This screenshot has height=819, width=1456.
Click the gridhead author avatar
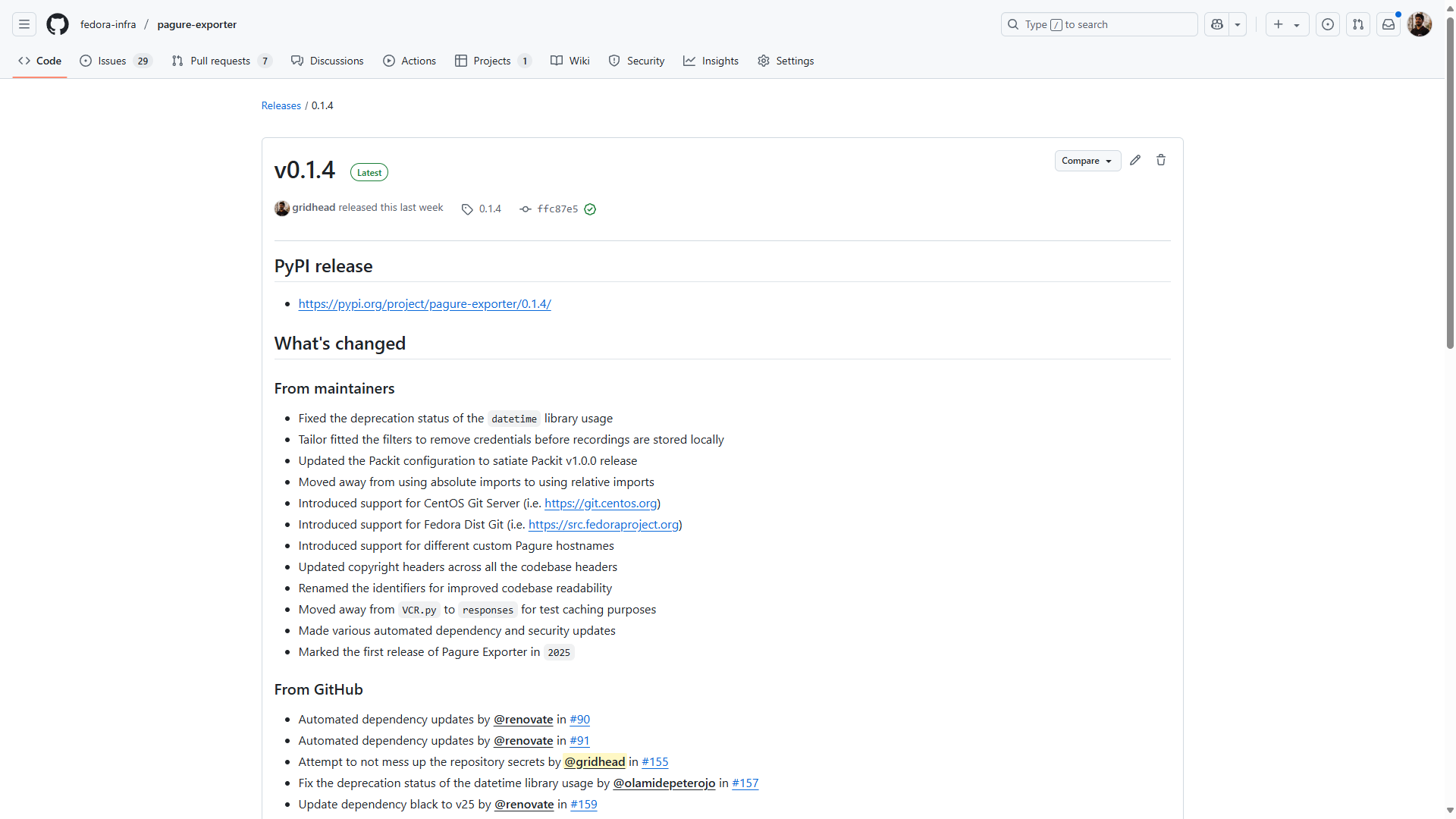click(x=282, y=209)
